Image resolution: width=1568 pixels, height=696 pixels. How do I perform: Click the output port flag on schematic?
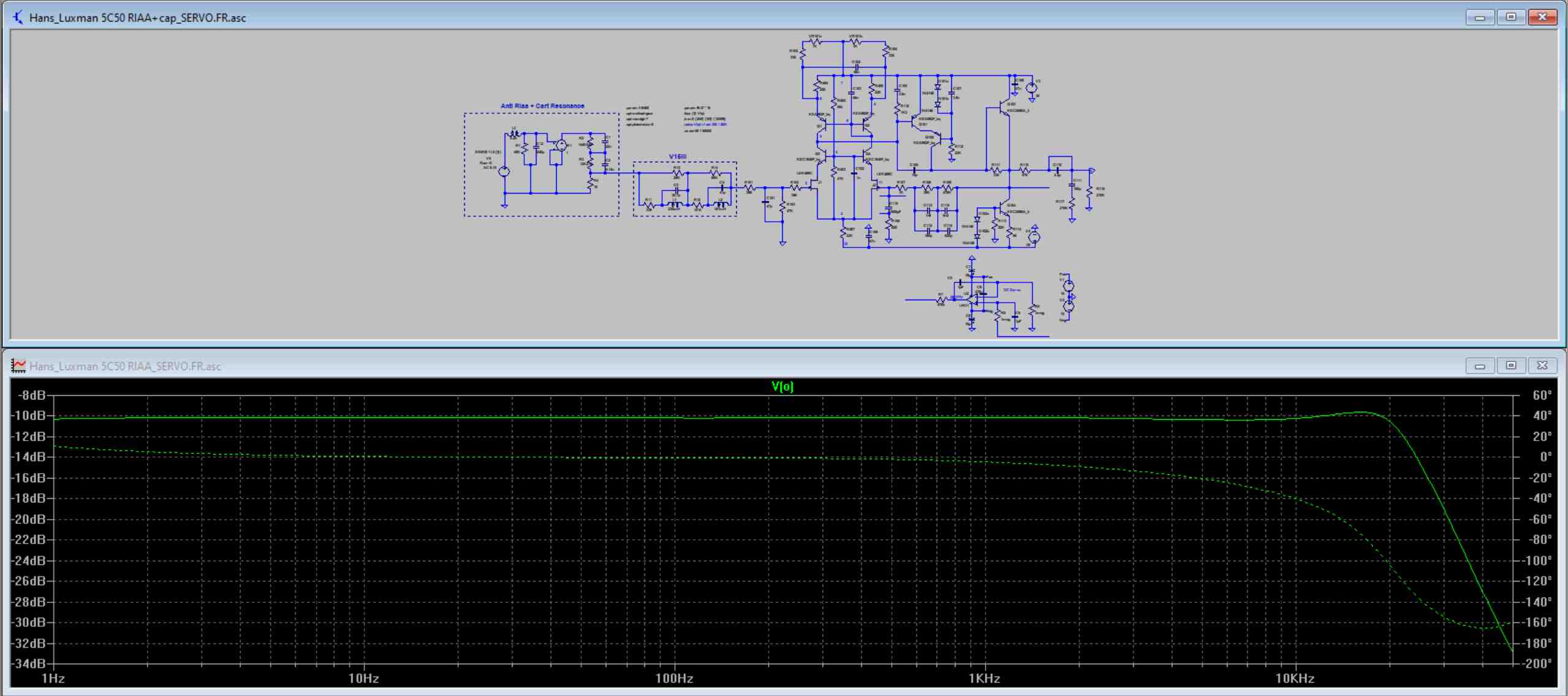(1091, 170)
